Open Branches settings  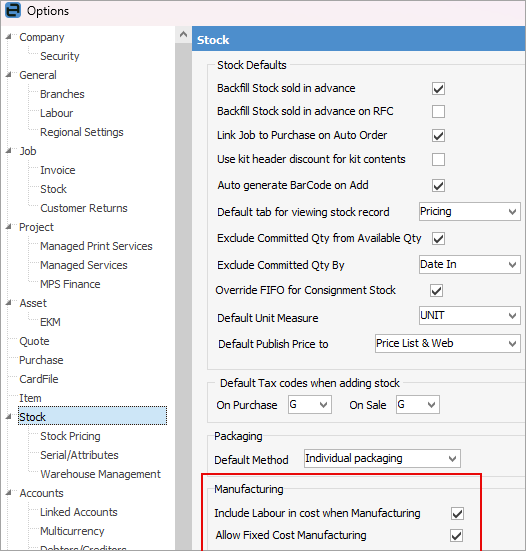point(62,94)
